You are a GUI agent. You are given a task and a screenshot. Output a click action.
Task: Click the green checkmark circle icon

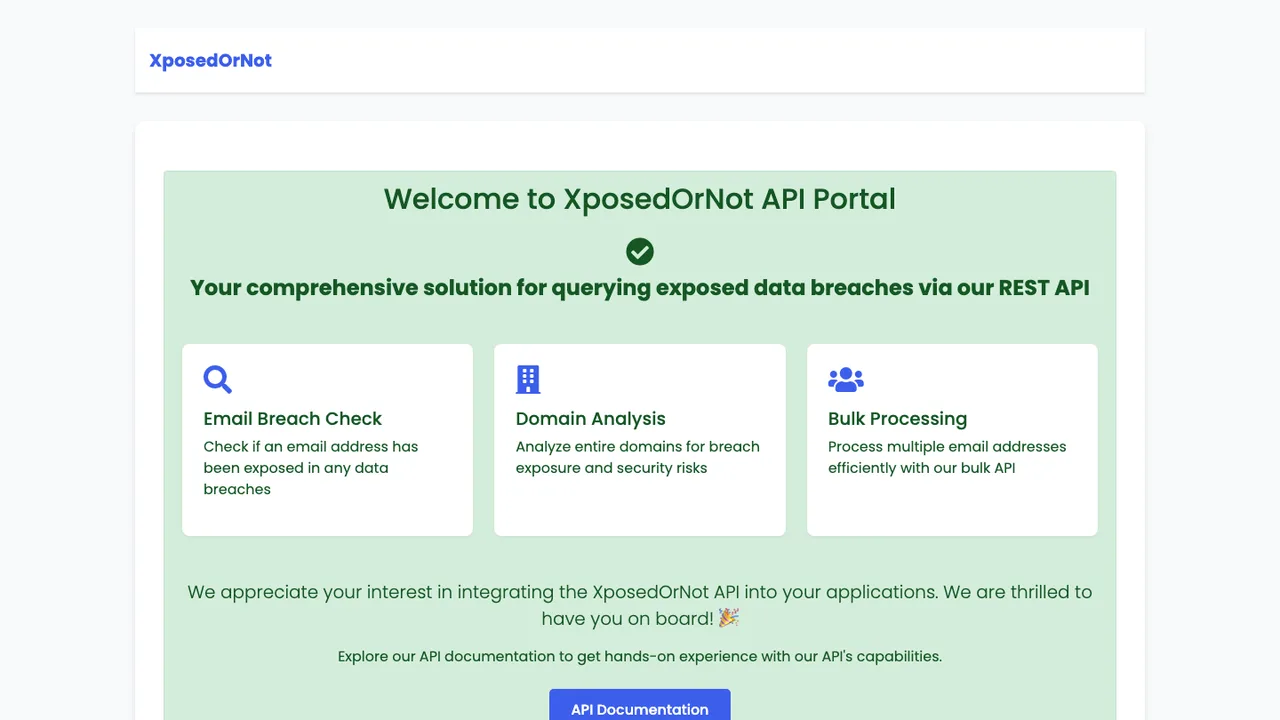click(640, 251)
